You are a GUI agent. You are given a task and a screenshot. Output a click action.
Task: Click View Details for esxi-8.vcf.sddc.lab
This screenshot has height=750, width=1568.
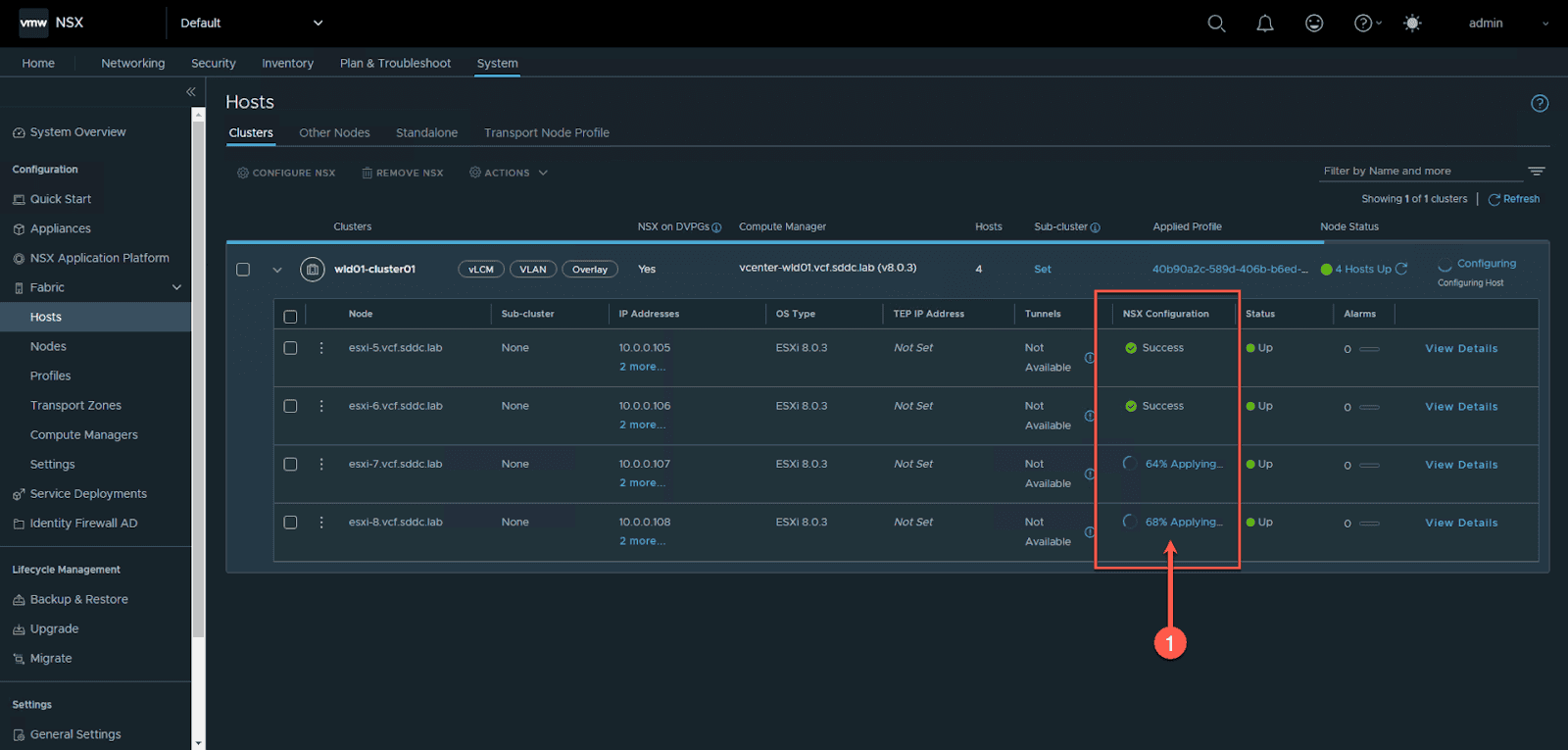[x=1460, y=524]
